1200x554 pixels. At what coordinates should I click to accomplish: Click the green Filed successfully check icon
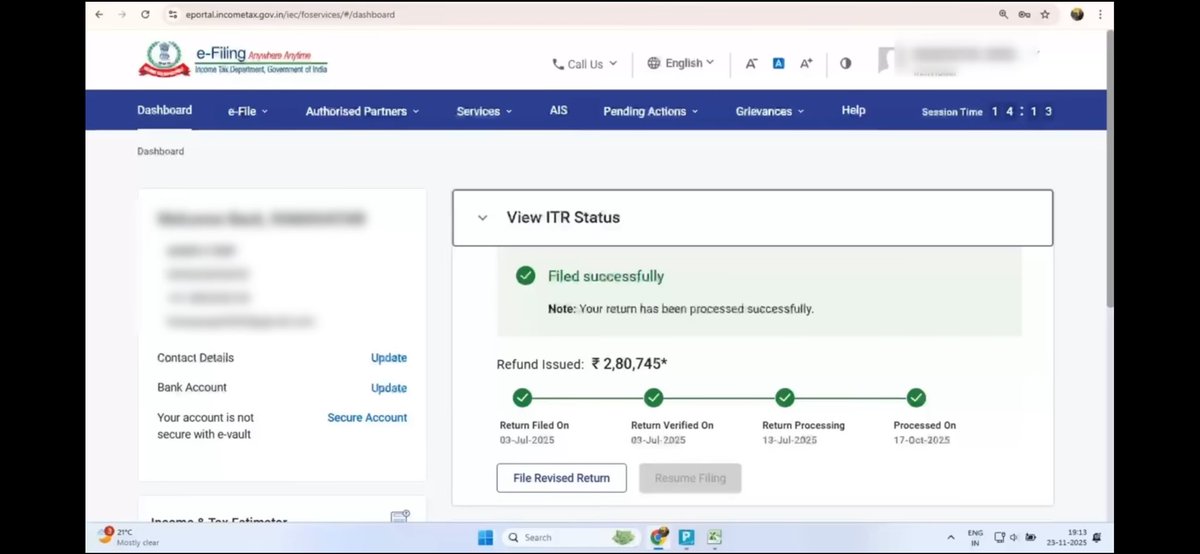click(525, 276)
